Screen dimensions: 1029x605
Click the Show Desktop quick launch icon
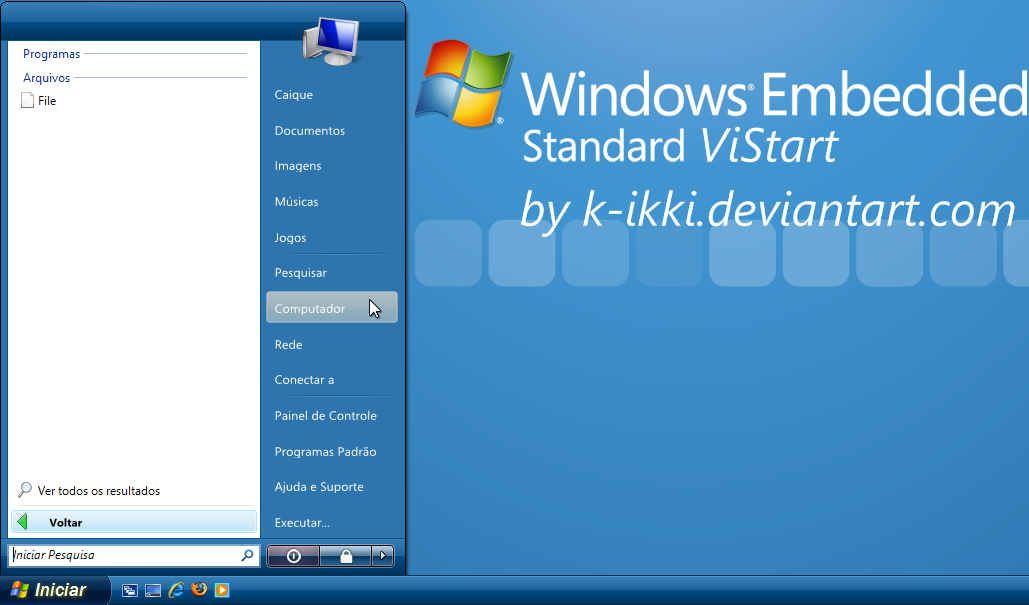point(153,590)
